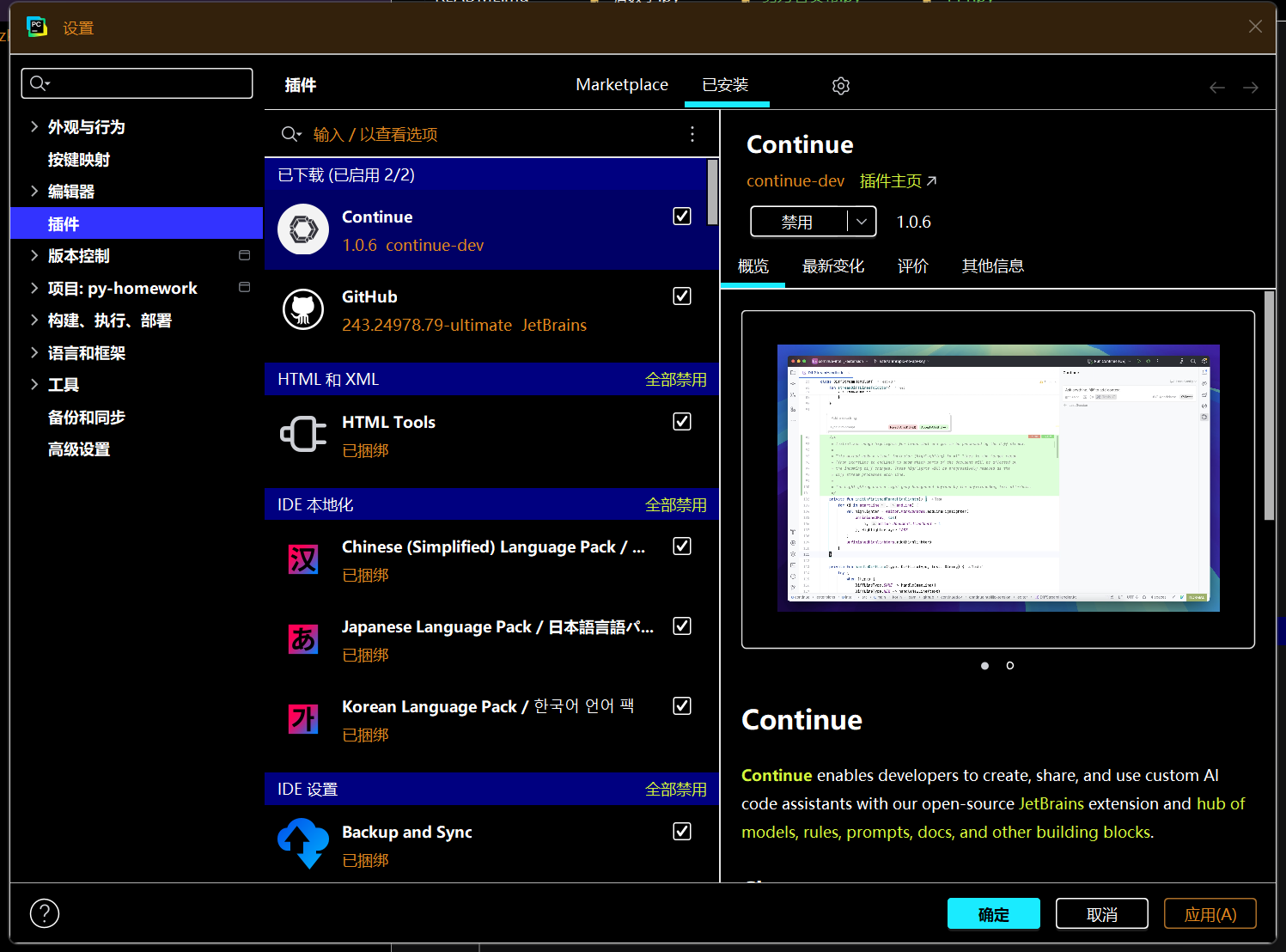Viewport: 1286px width, 952px height.
Task: Expand the 版本控制 settings section
Action: pos(34,255)
